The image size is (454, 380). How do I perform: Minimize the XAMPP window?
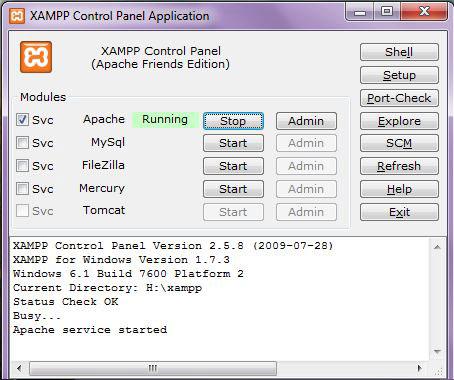click(360, 12)
